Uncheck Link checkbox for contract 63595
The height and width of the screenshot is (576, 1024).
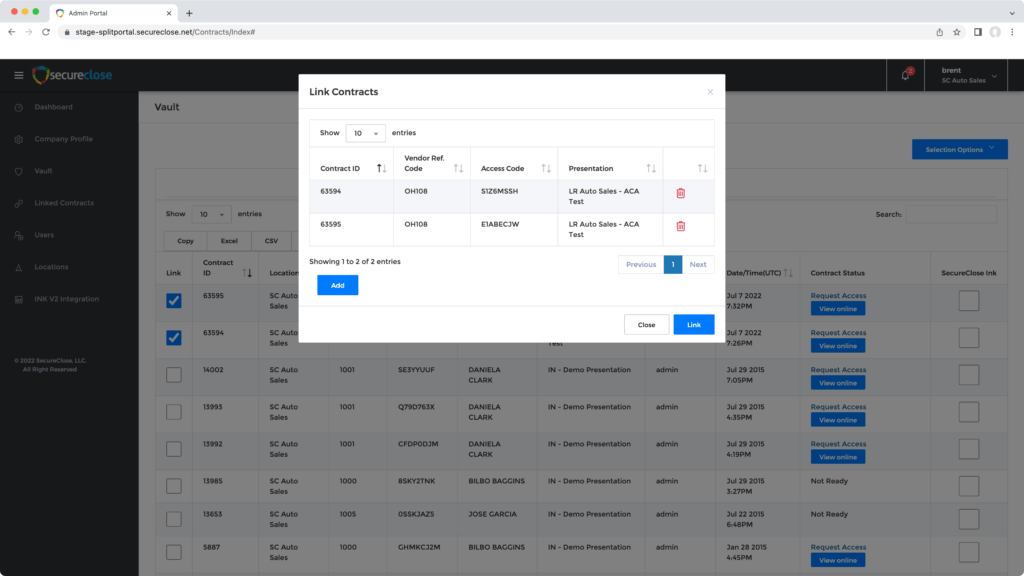tap(174, 301)
